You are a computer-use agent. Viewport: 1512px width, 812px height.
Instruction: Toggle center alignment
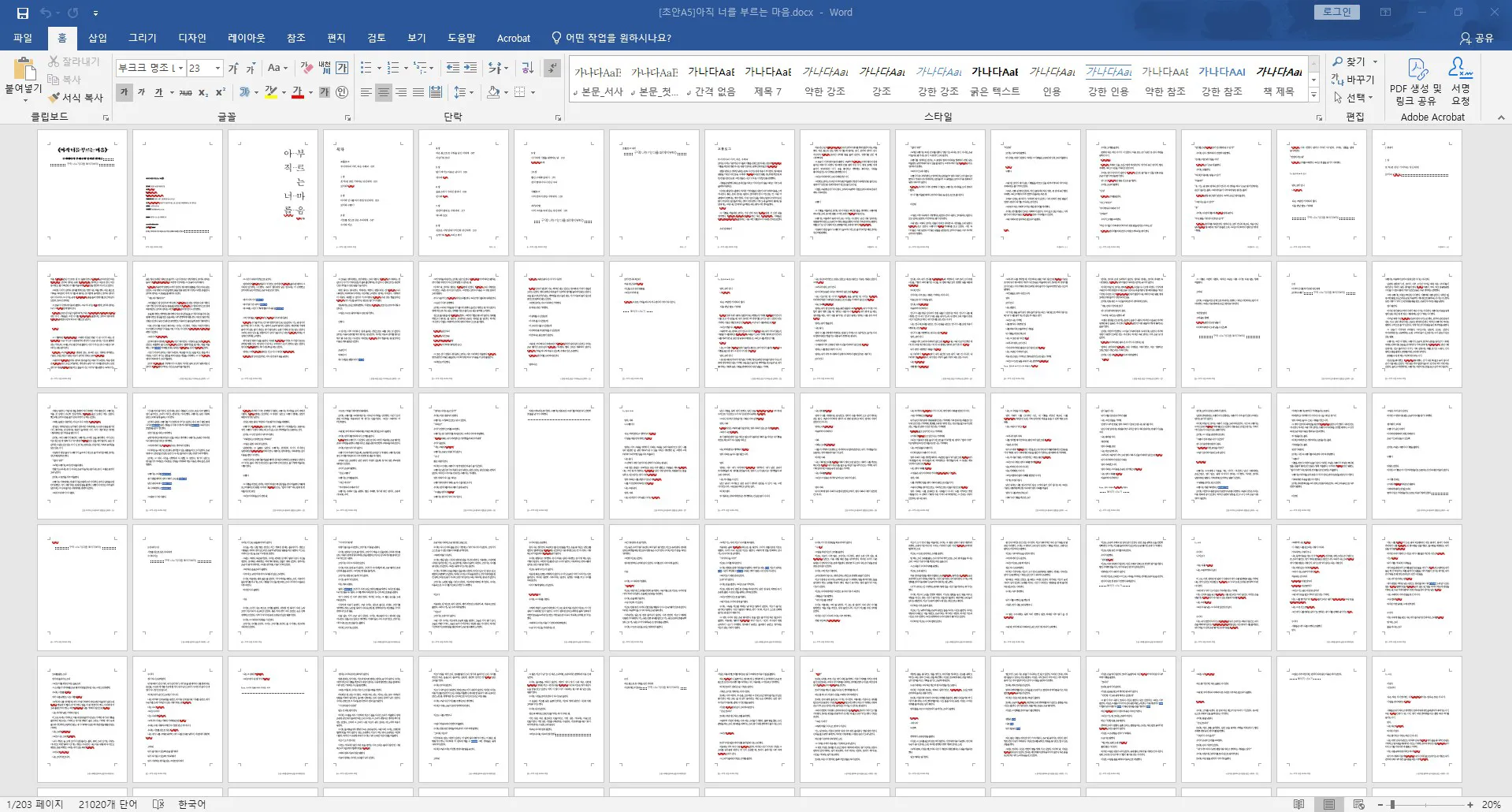(384, 92)
